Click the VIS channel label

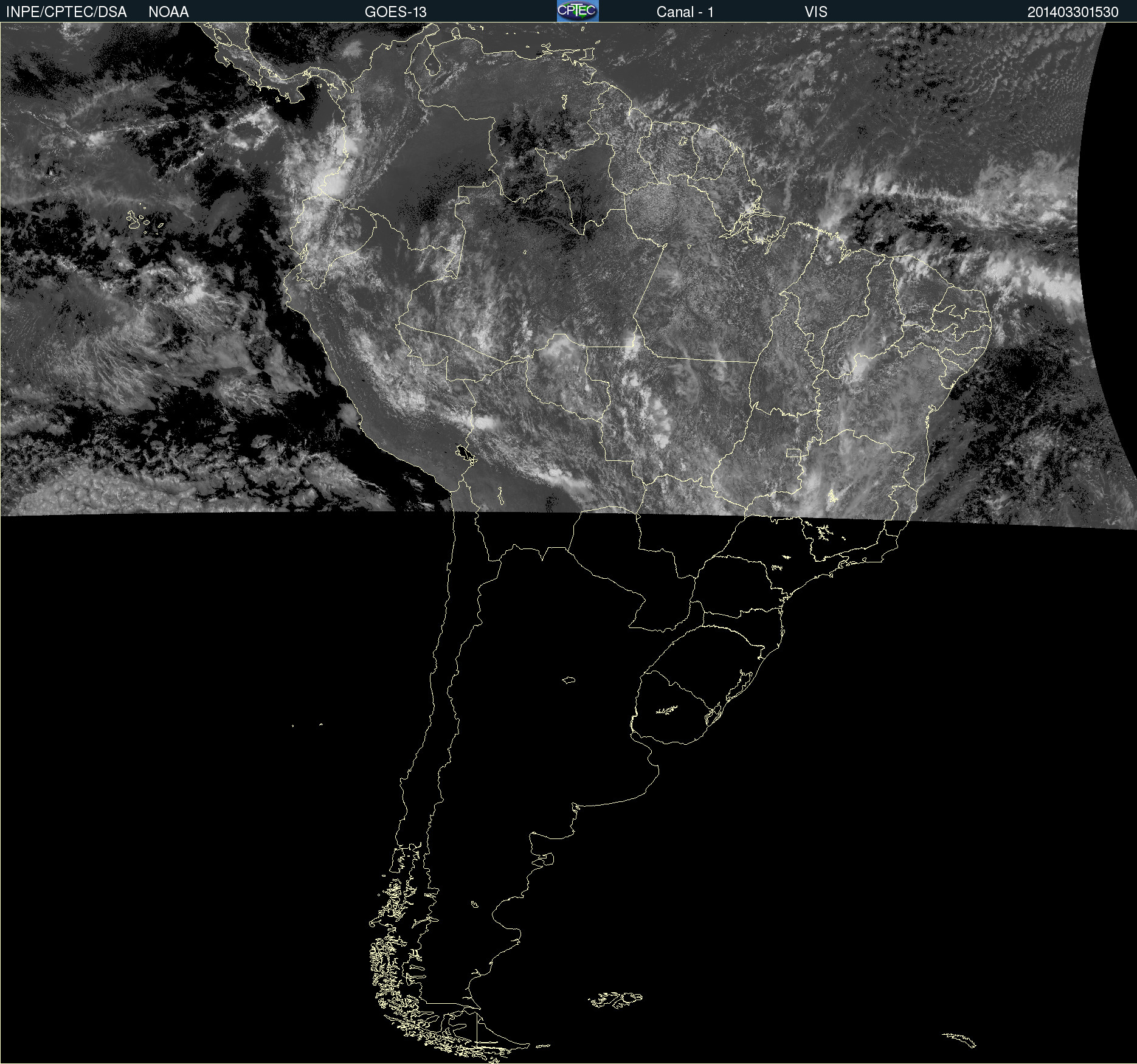pos(816,12)
